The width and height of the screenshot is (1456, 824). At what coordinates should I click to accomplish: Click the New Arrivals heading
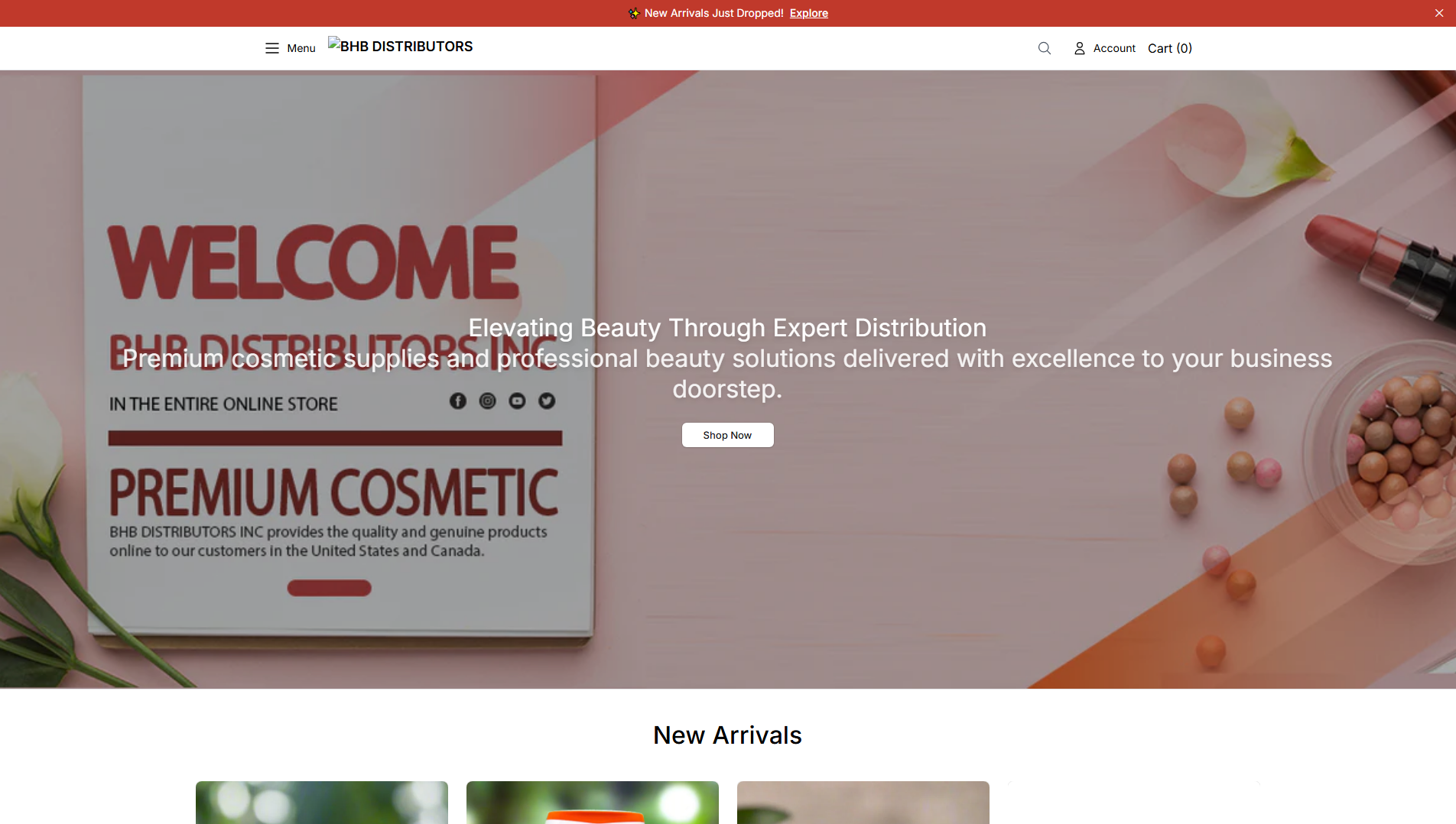[727, 735]
